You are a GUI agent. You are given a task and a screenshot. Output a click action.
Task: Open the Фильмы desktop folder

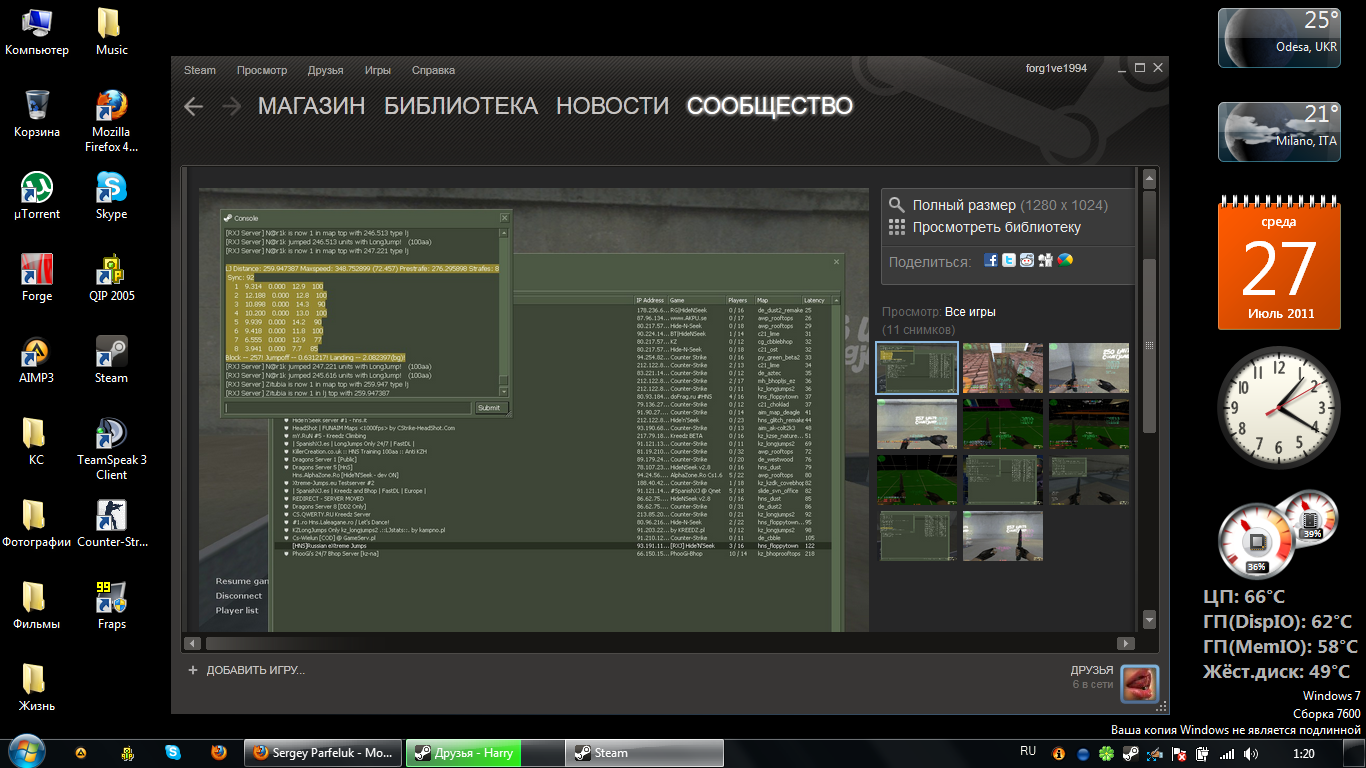(x=37, y=605)
